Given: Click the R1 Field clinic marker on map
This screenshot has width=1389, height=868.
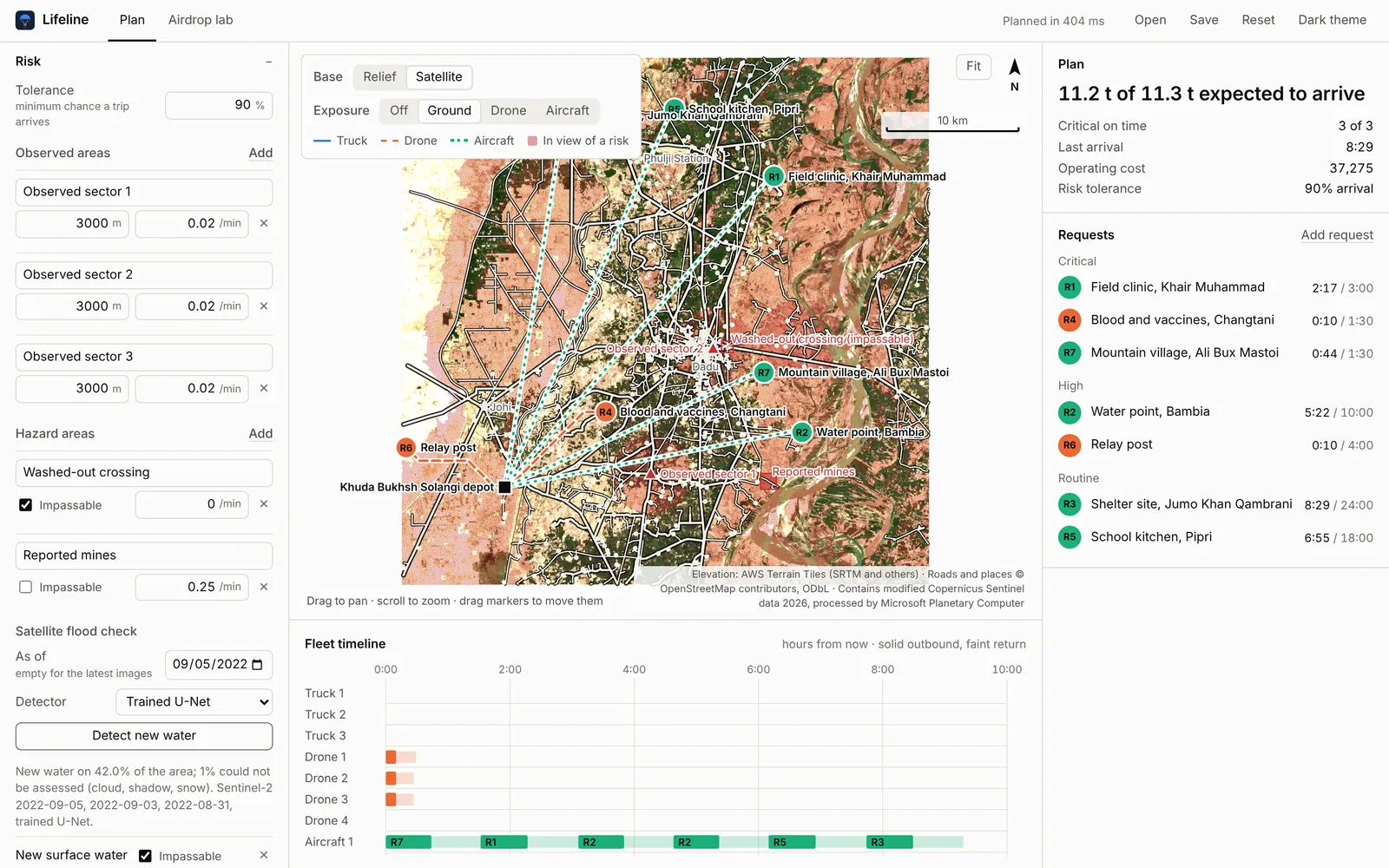Looking at the screenshot, I should point(773,177).
